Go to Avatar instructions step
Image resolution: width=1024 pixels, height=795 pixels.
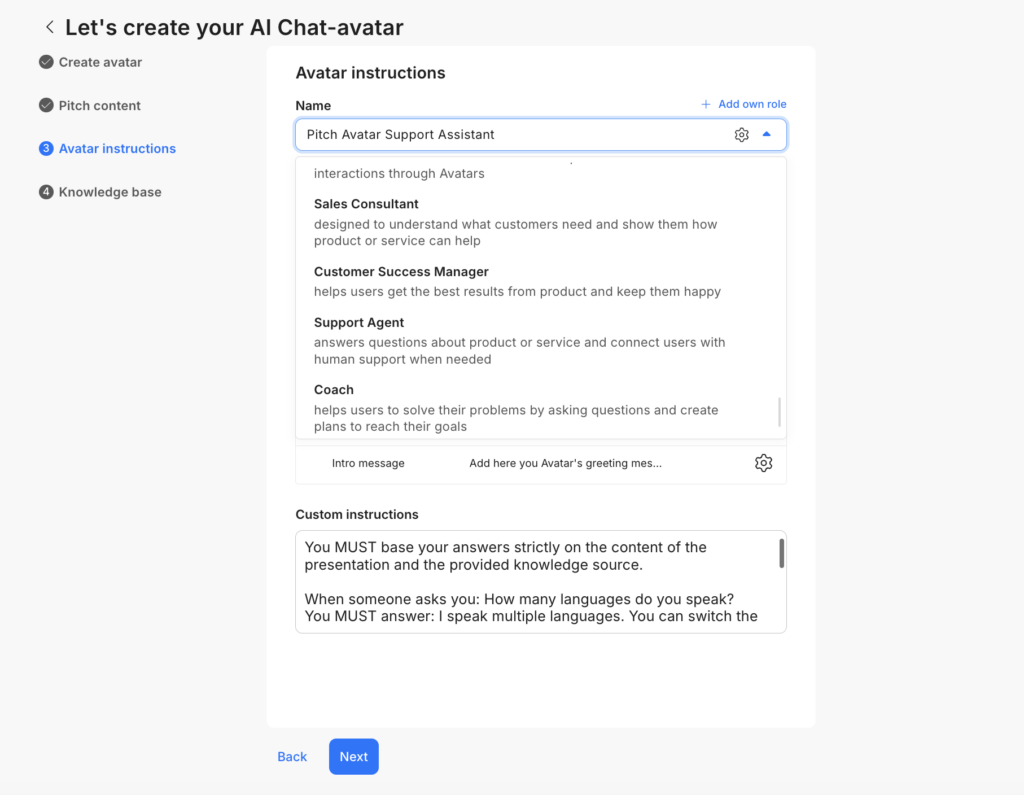117,149
